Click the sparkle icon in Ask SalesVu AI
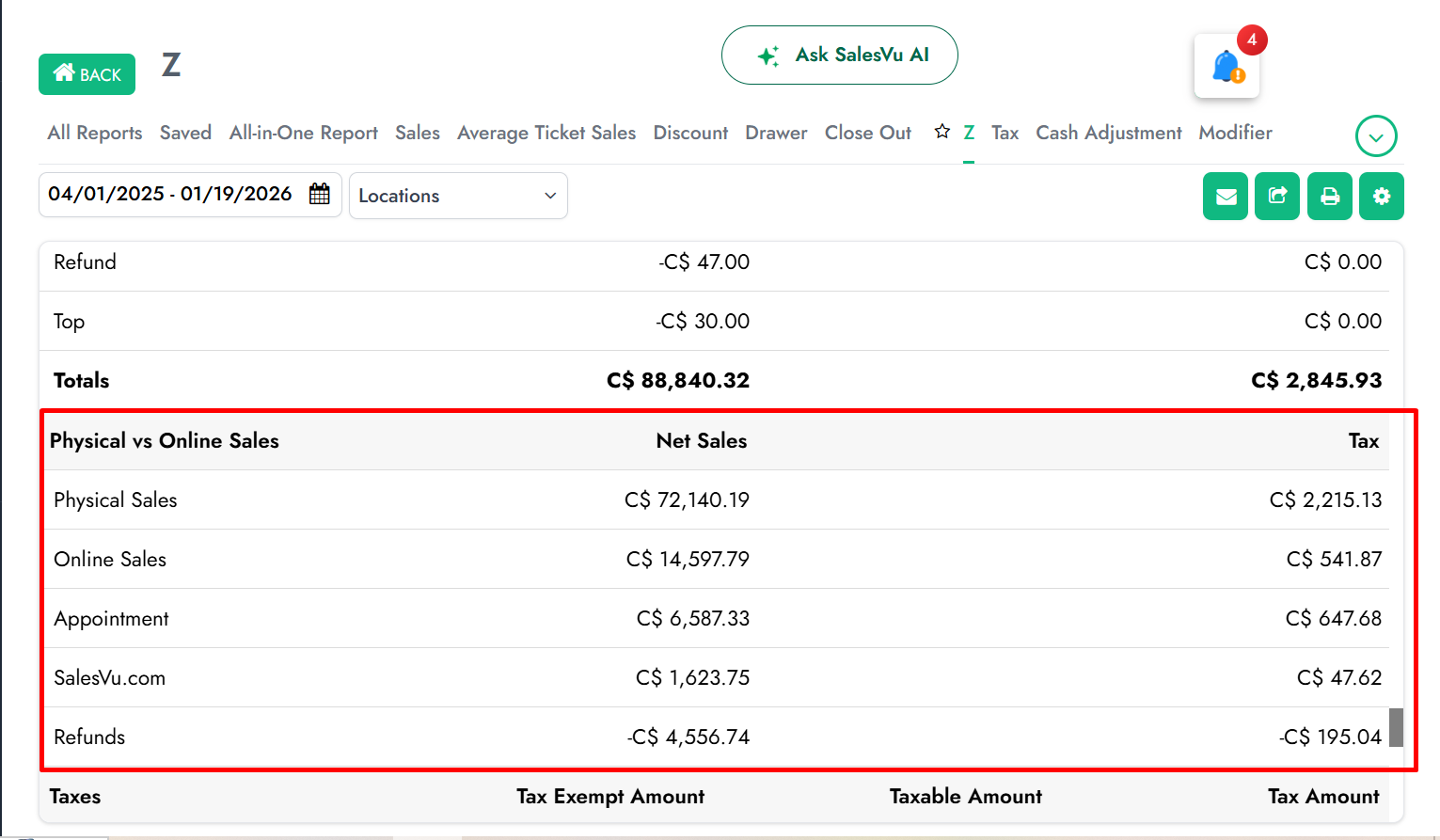 click(767, 56)
